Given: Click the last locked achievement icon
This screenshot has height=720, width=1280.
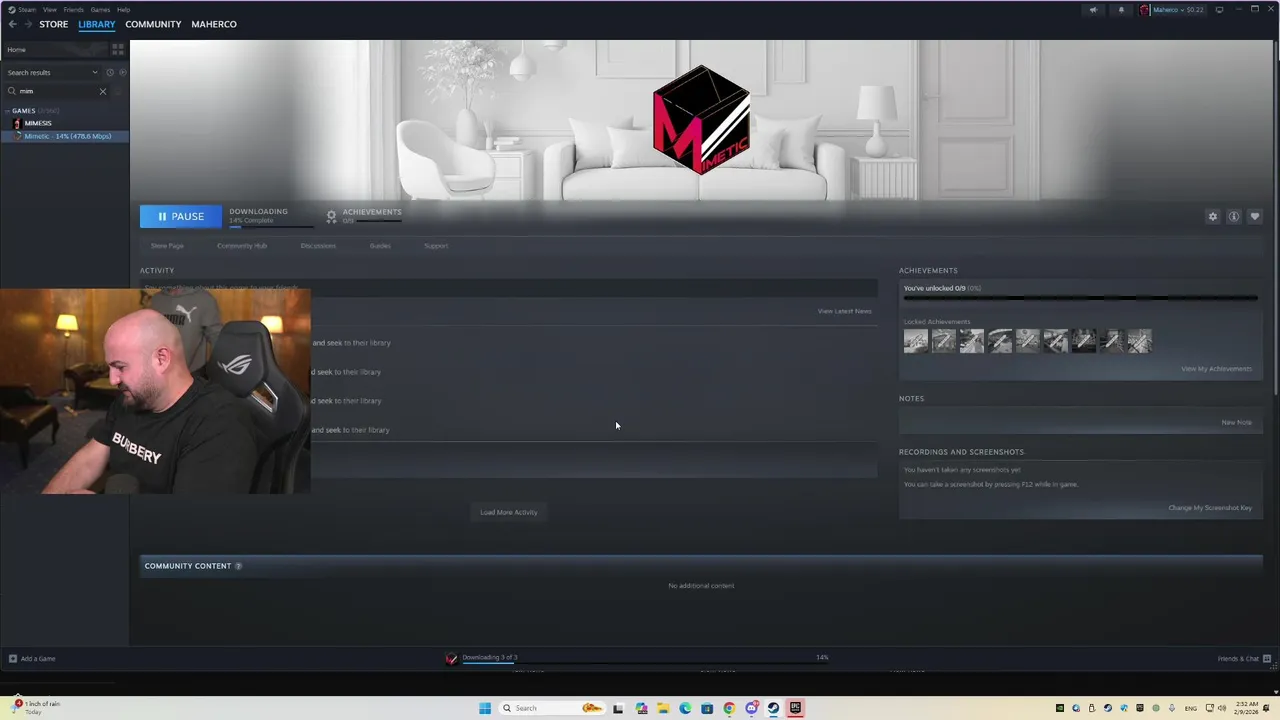Looking at the screenshot, I should tap(1140, 341).
